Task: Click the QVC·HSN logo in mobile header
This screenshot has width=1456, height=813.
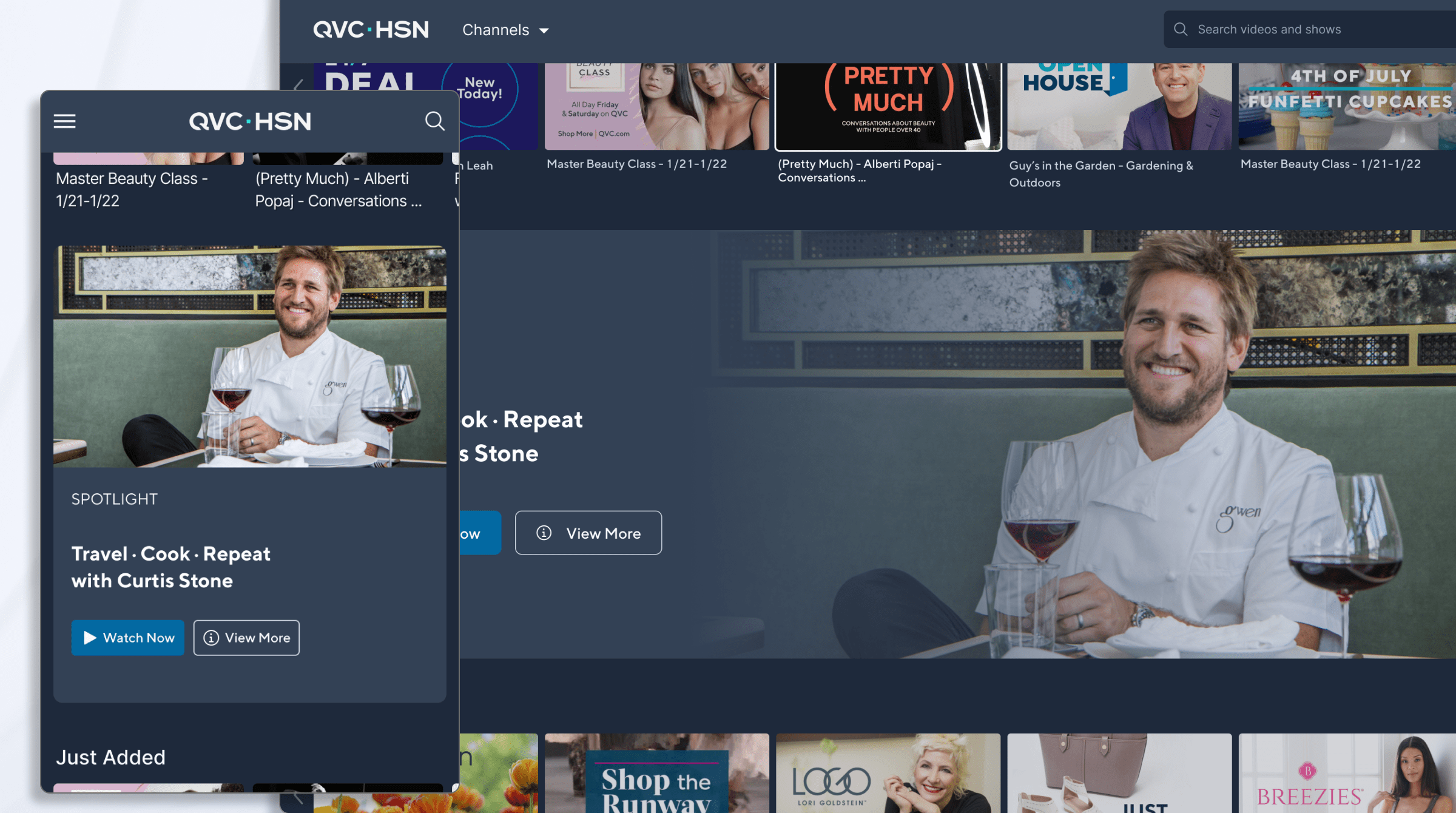Action: [x=250, y=121]
